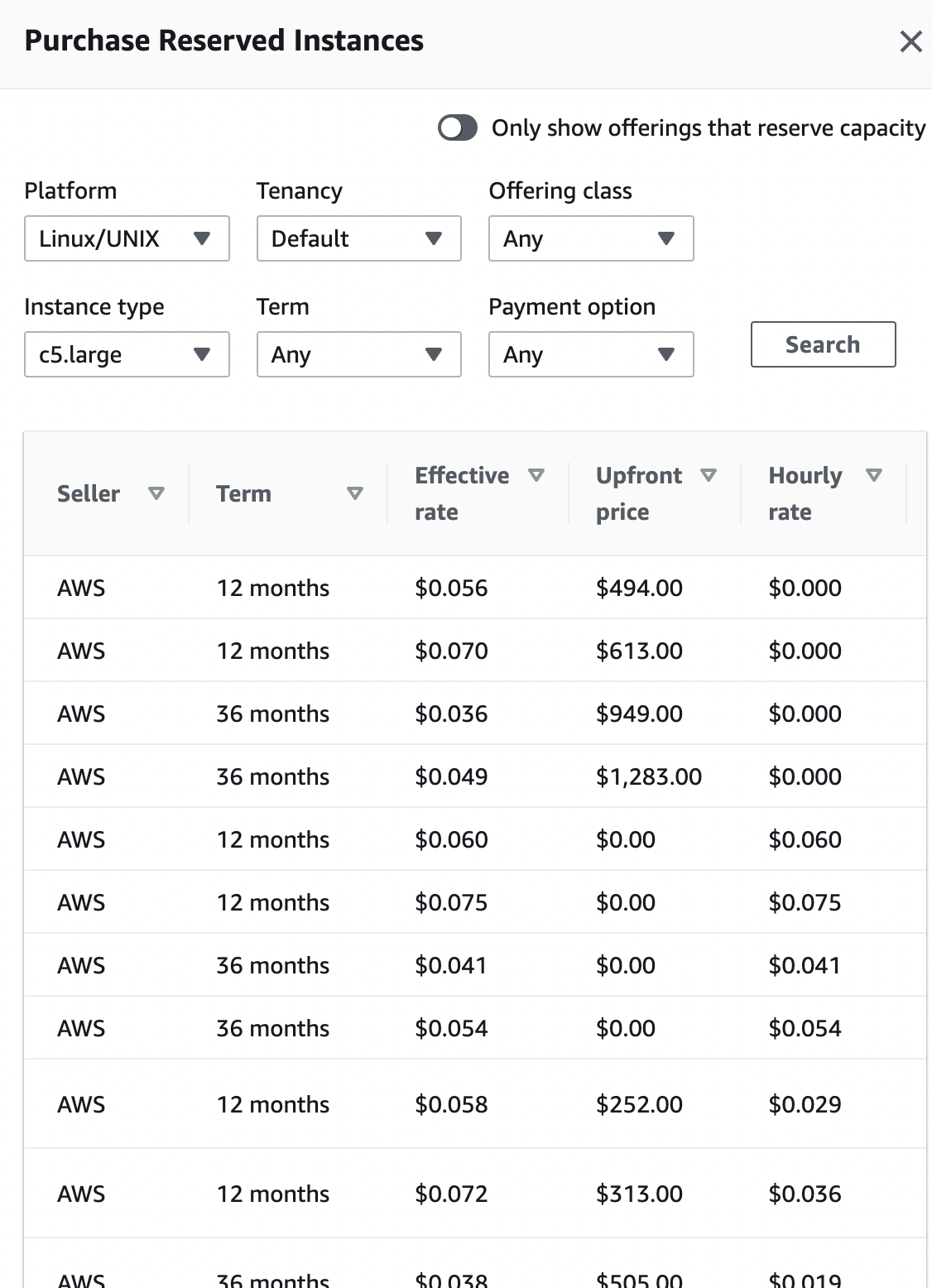This screenshot has height=1288, width=932.
Task: Sort by Effective rate arrow icon
Action: 536,475
